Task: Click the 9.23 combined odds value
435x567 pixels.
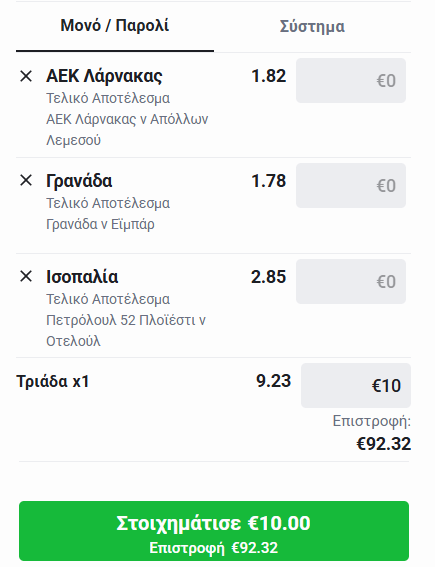Action: 273,381
